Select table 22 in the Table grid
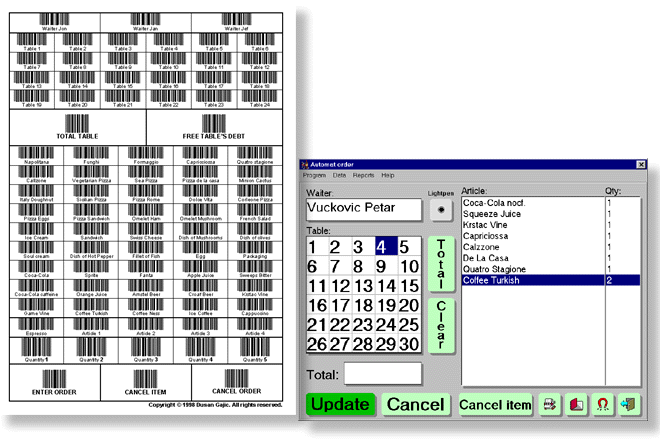Viewport: 660px width, 440px height. (x=340, y=325)
